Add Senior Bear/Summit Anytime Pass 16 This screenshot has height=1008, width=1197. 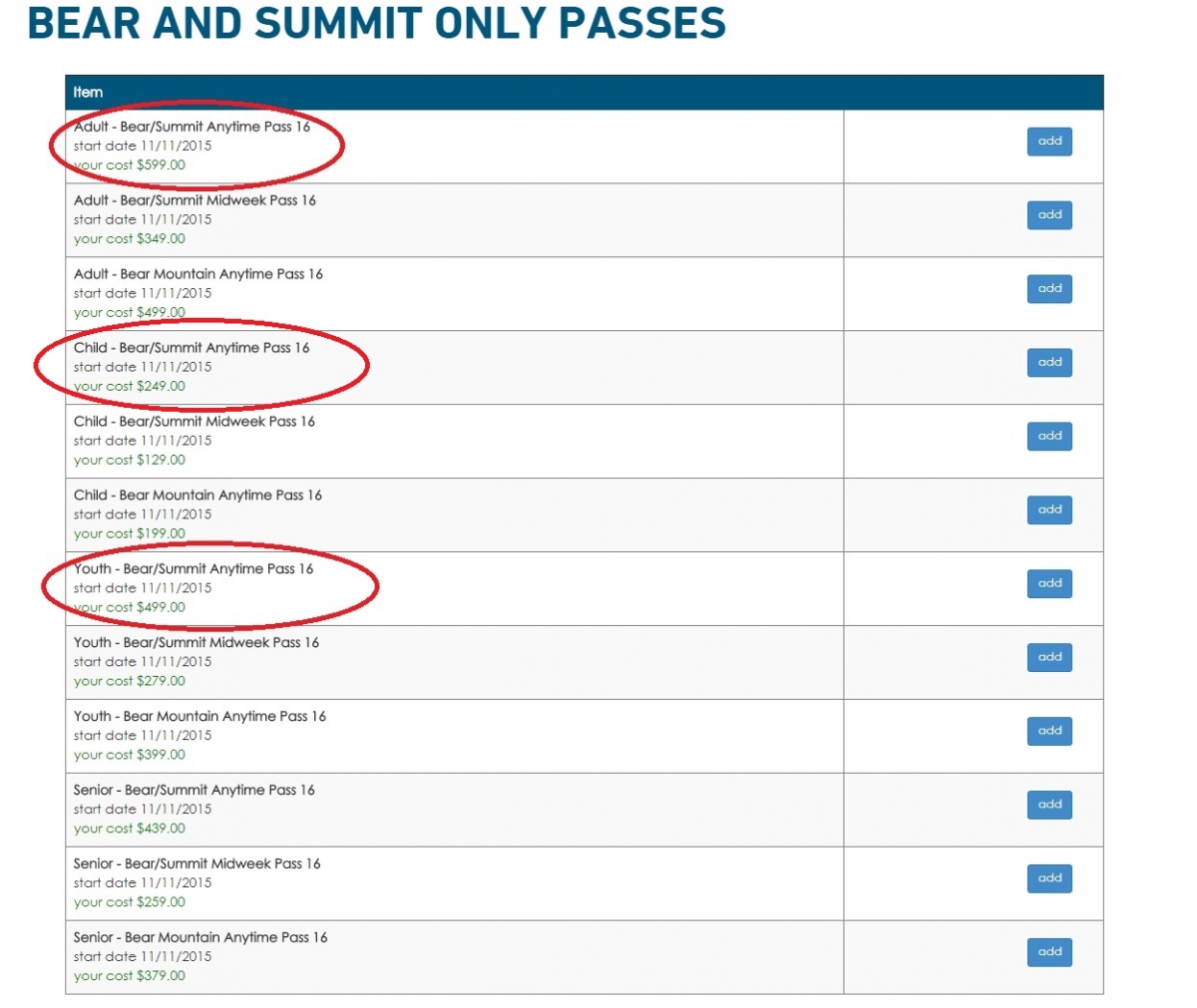point(1049,806)
